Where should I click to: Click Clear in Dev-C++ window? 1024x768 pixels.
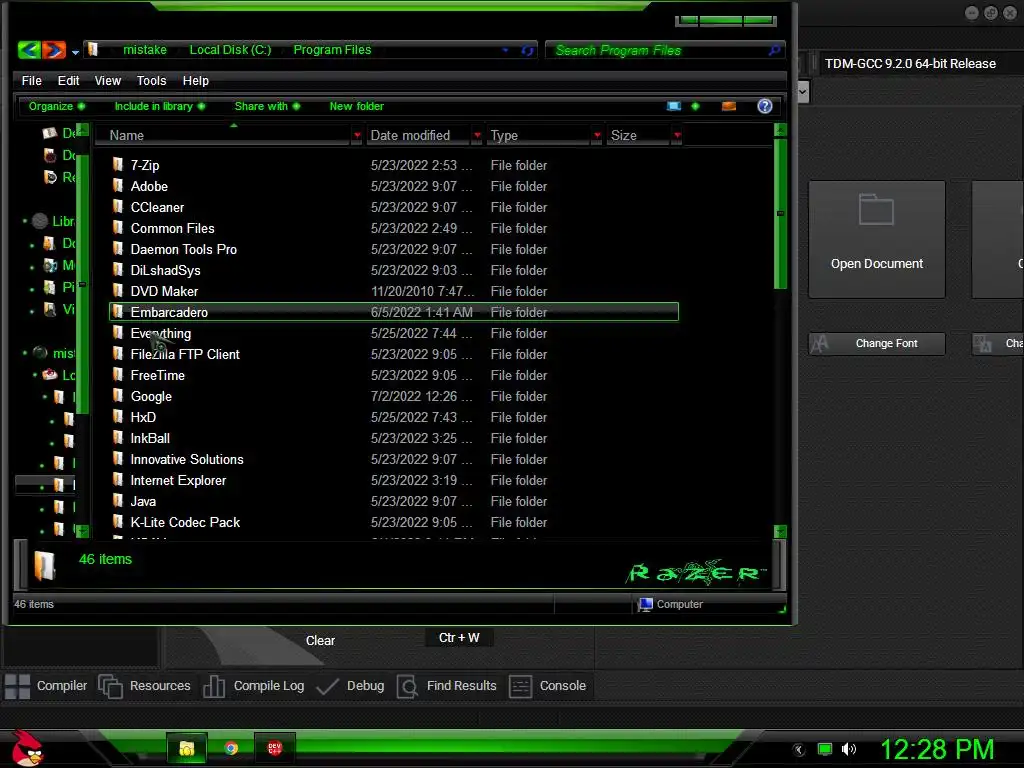(x=320, y=641)
